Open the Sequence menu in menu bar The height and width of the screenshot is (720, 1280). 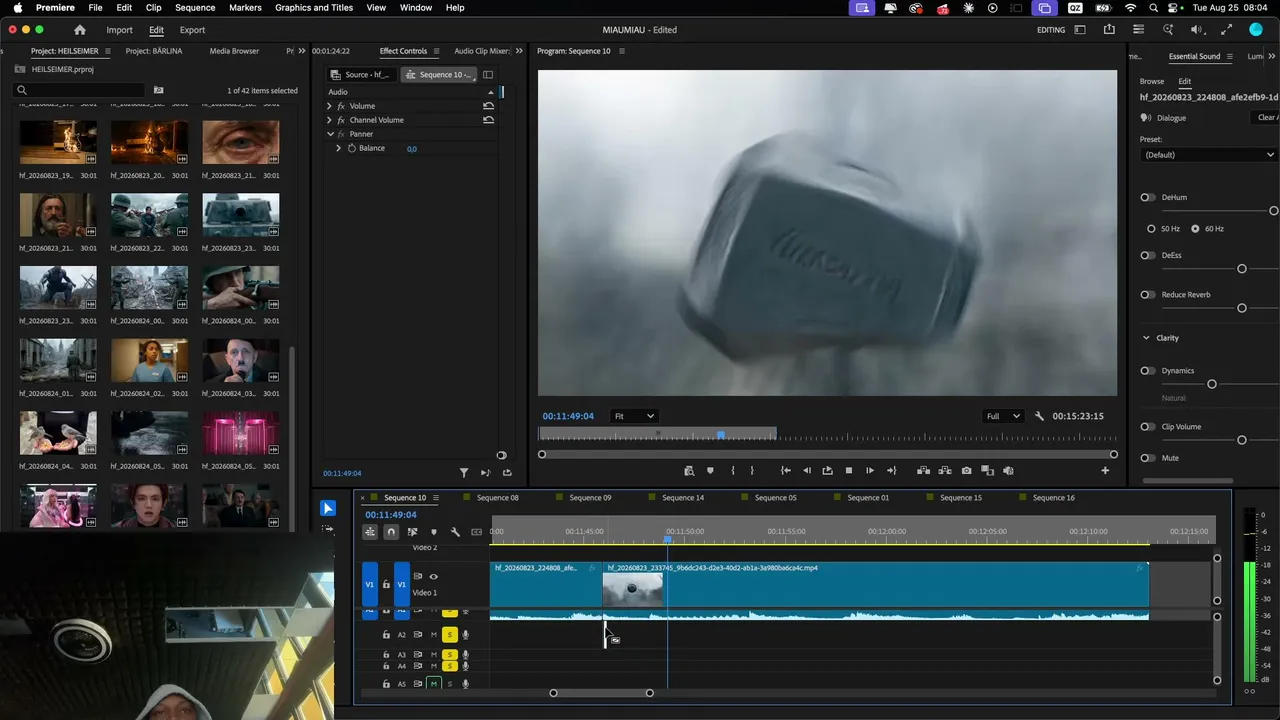click(195, 8)
